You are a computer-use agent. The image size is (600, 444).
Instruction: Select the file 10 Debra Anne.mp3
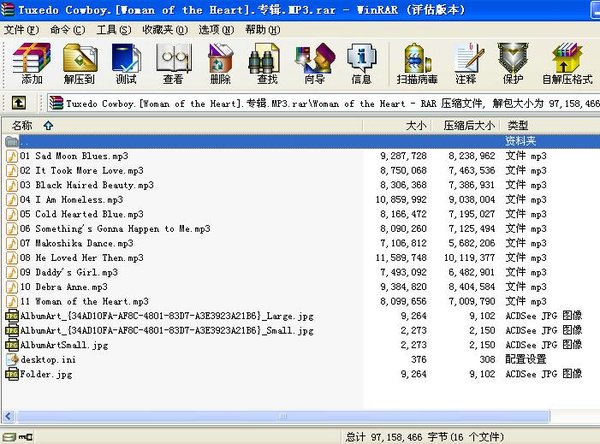pyautogui.click(x=64, y=287)
